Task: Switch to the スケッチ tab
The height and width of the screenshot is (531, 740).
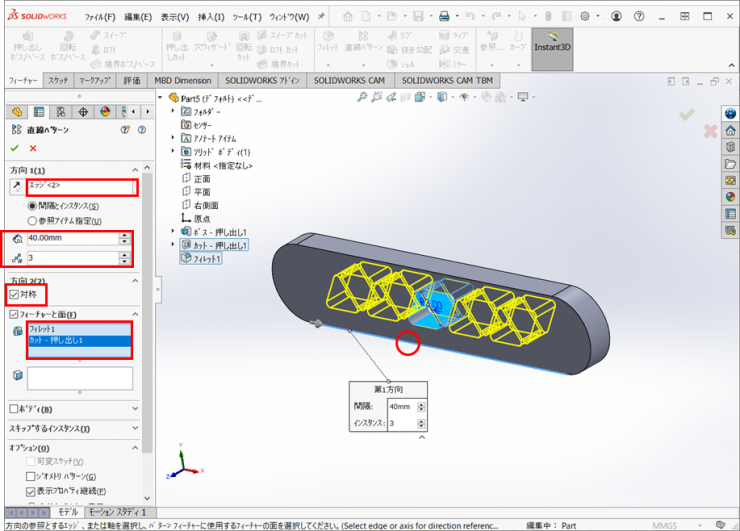Action: coord(58,79)
